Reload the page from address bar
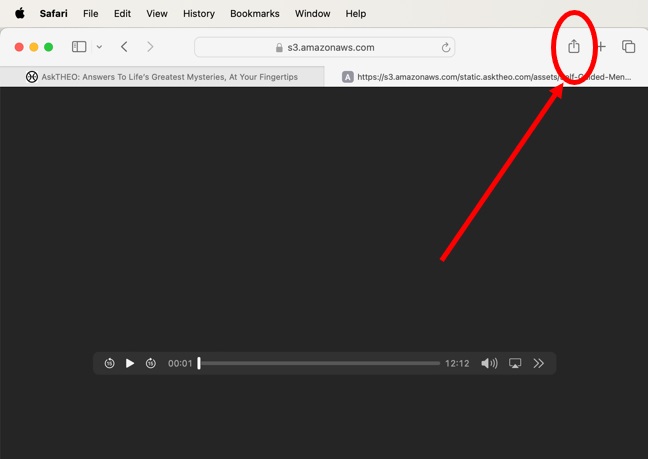Screen dimensions: 649x459 [x=445, y=47]
